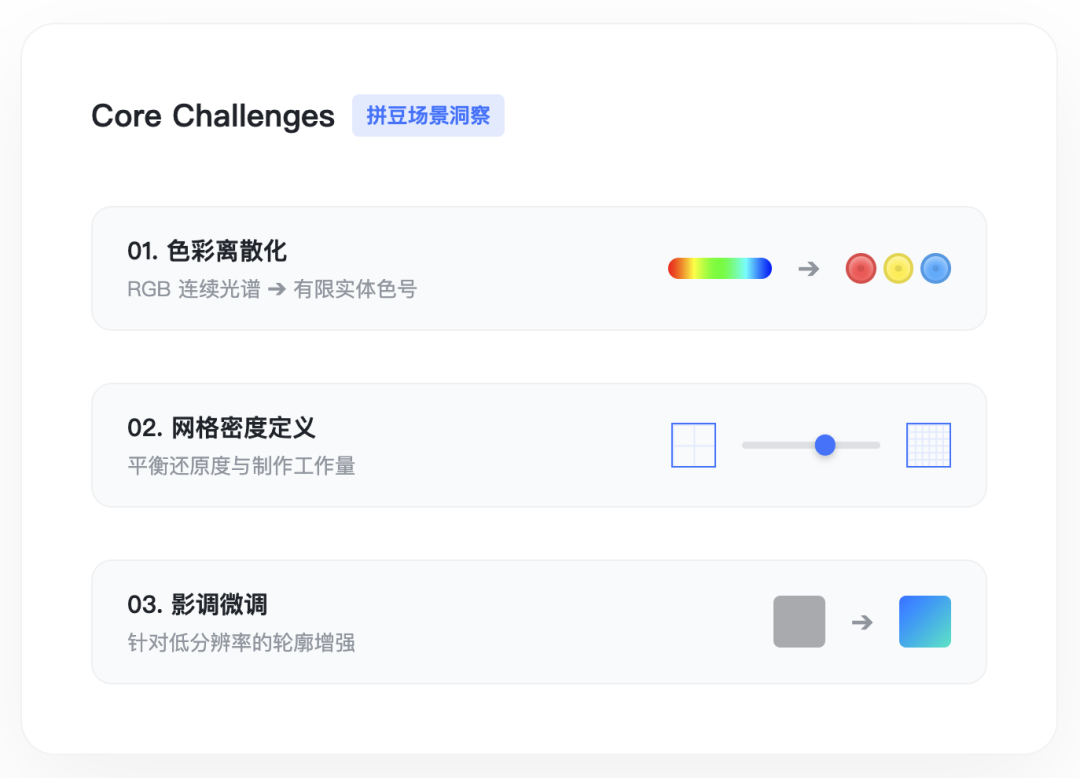Click the arrow between gray and gradient squares
This screenshot has width=1080, height=778.
(862, 622)
